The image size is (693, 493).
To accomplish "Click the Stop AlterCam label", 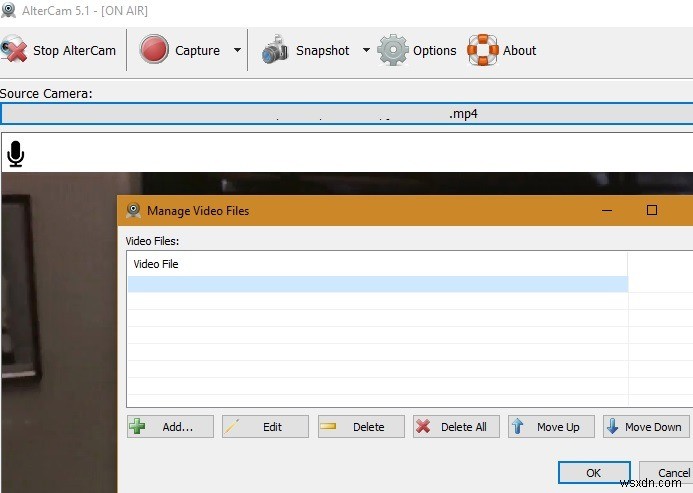I will [x=74, y=51].
